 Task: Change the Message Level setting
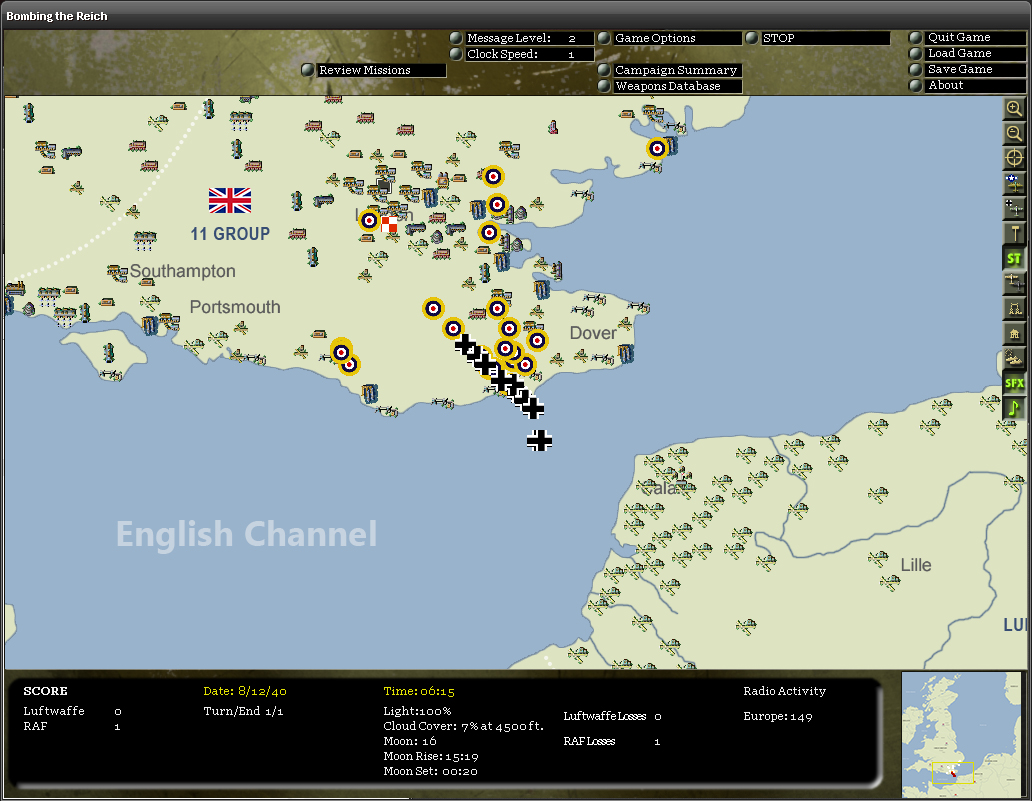click(522, 38)
